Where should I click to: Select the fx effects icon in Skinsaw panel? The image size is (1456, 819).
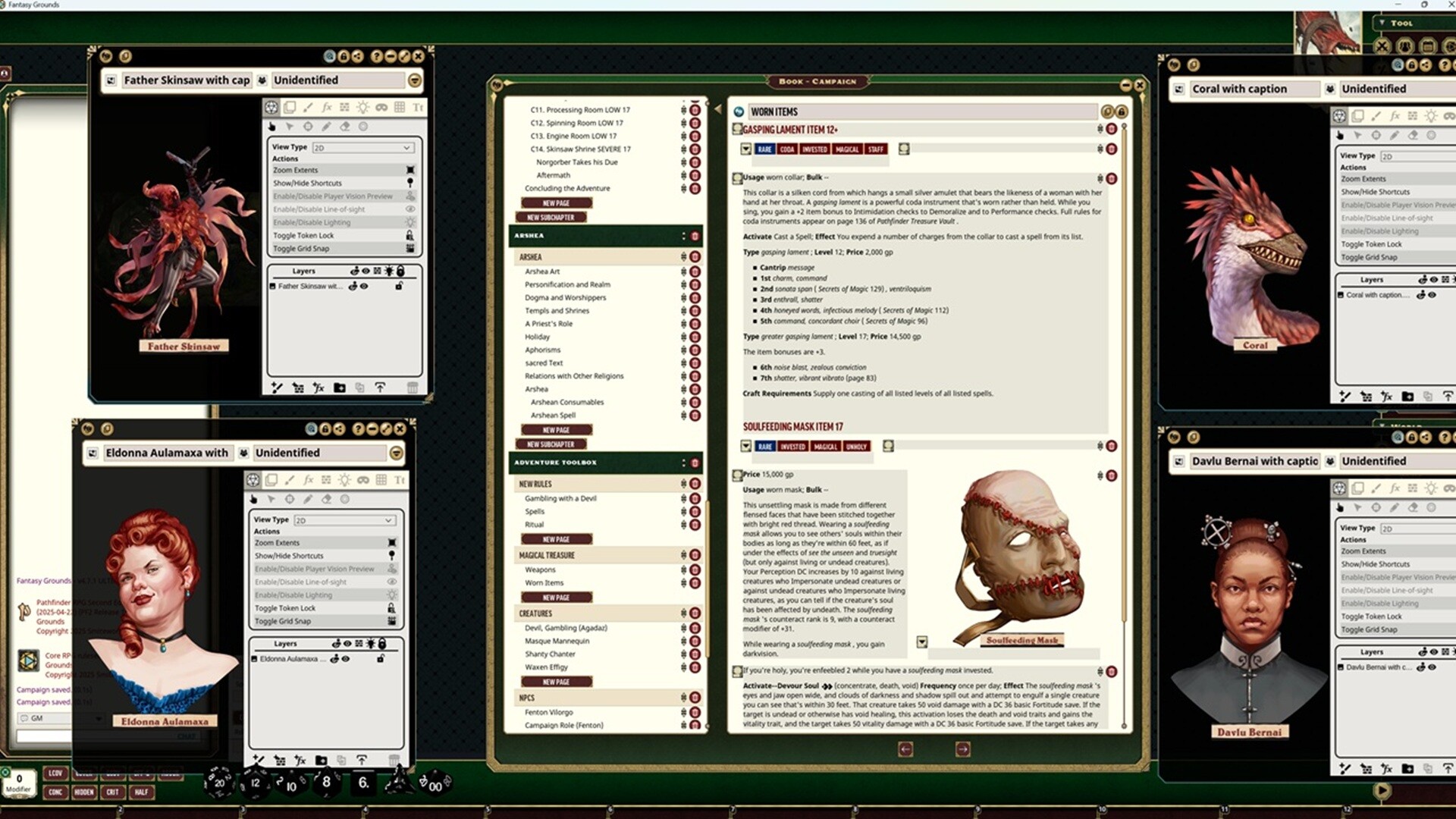pos(326,108)
